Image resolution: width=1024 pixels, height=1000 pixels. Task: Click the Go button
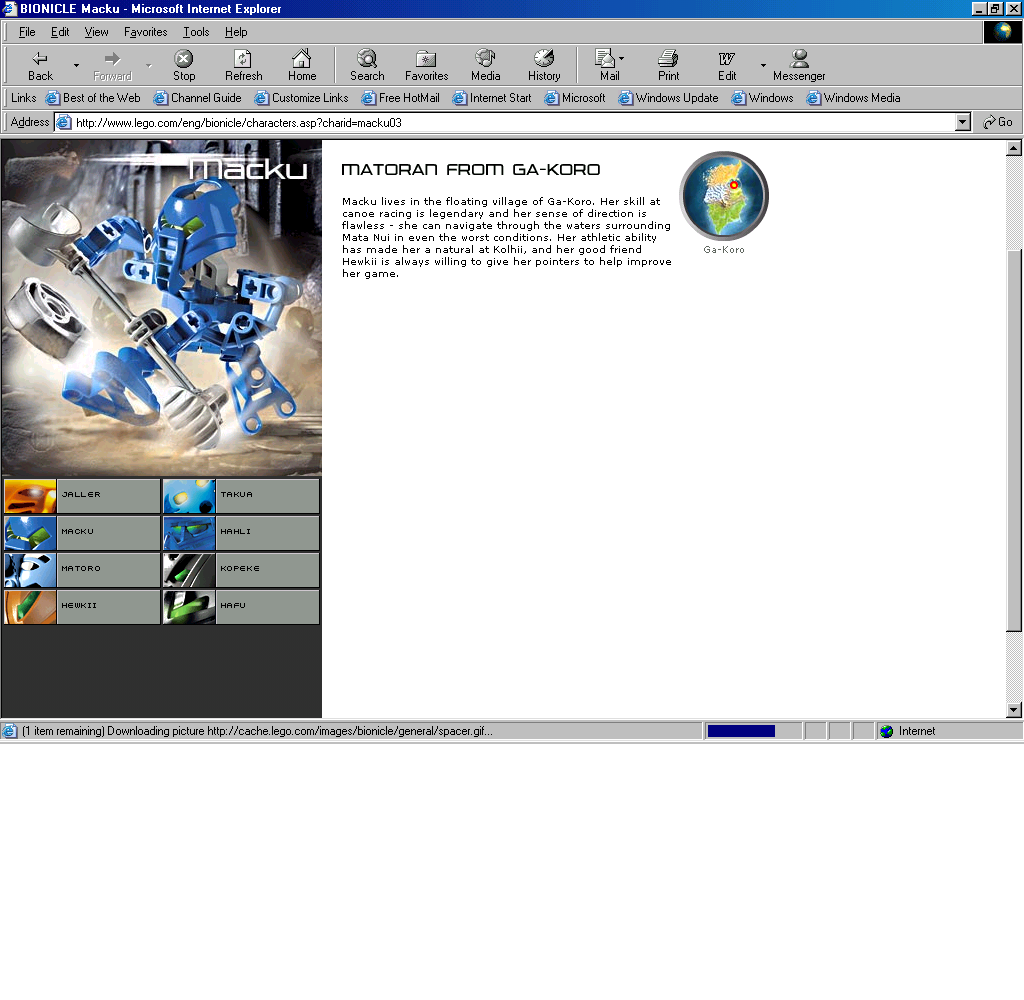[x=998, y=122]
